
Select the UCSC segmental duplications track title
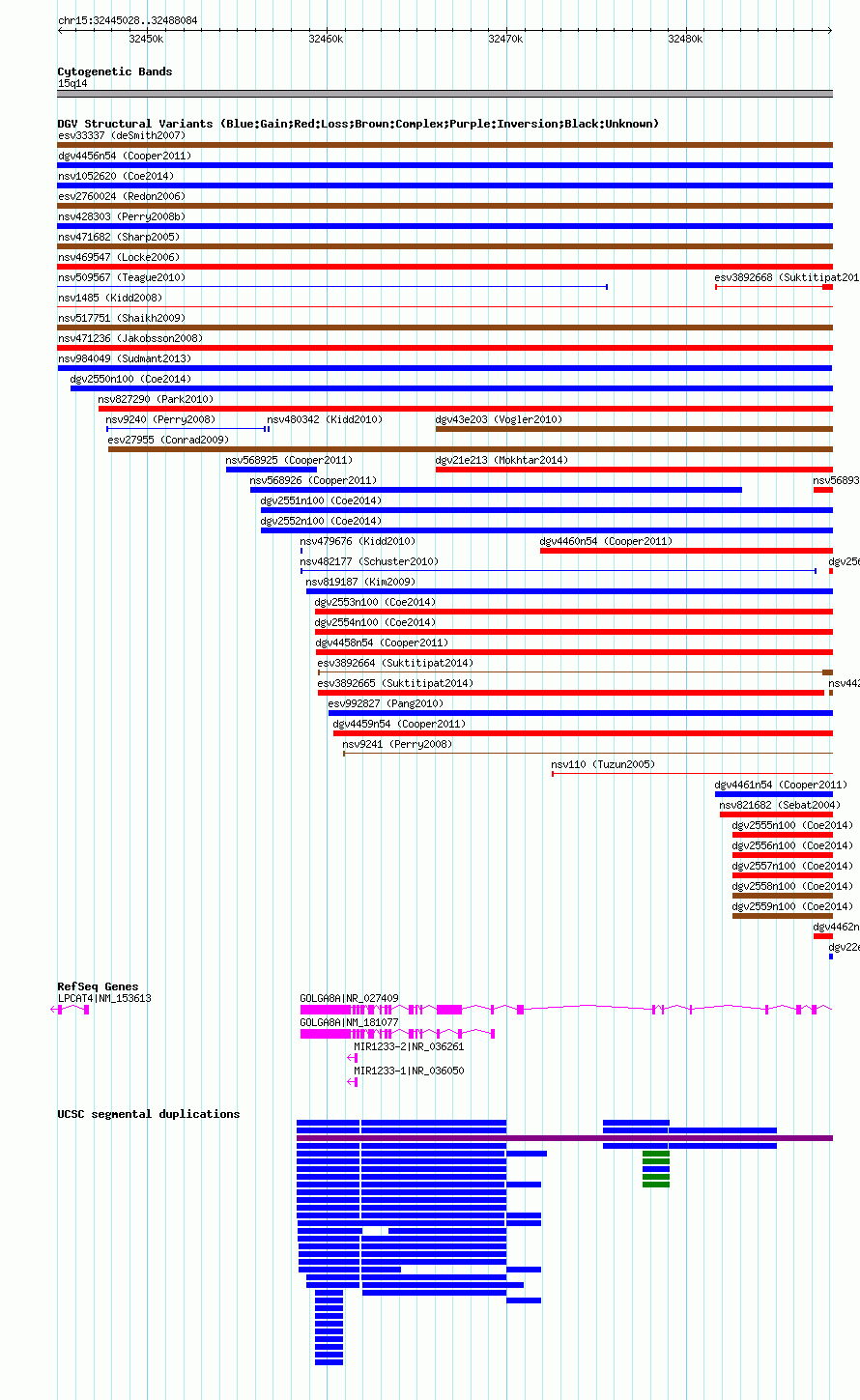(x=149, y=1114)
